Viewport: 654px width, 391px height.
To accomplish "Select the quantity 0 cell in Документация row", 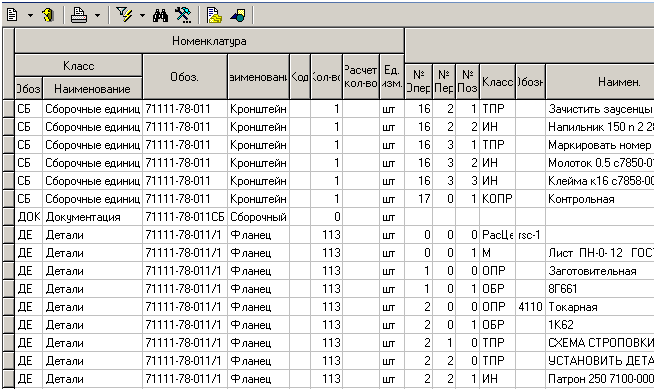I will (x=326, y=217).
